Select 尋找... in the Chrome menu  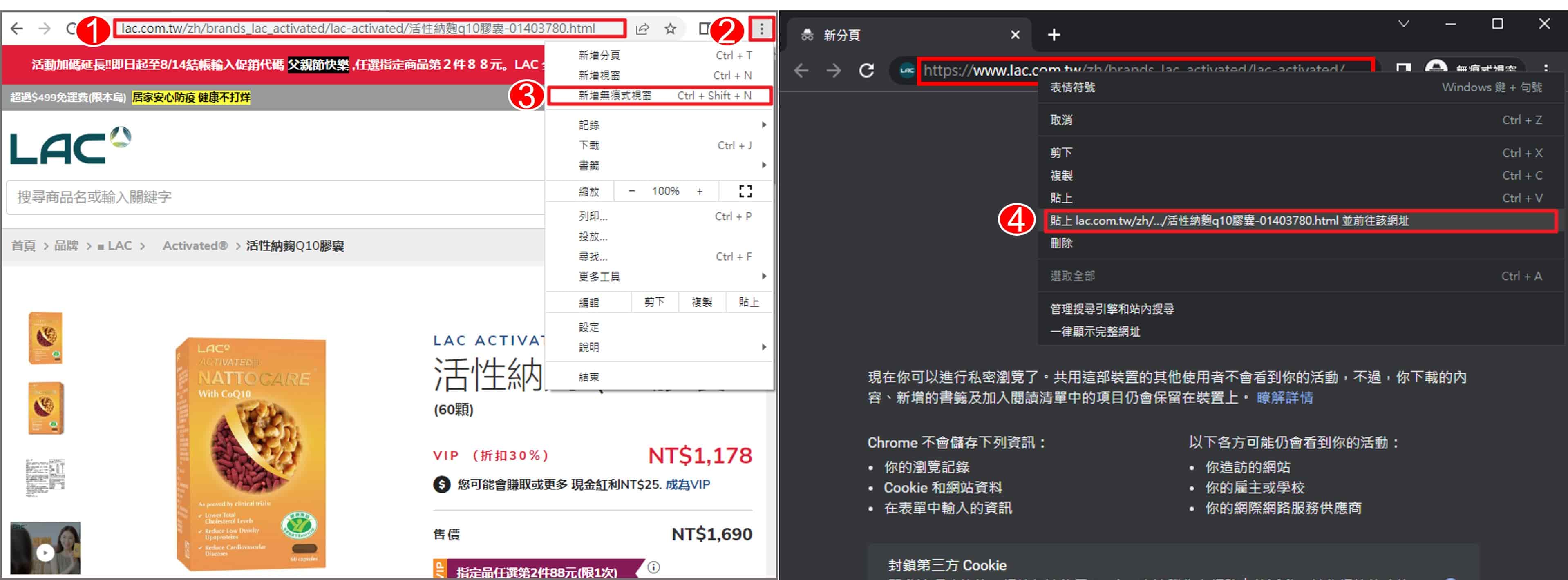pos(659,256)
